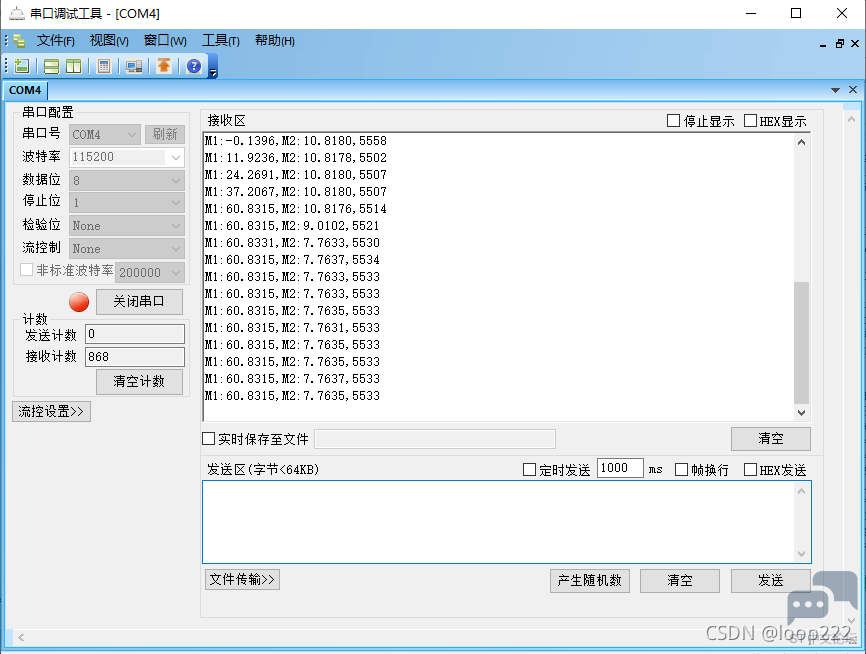
Task: Click the MDI child restore icon
Action: pyautogui.click(x=839, y=44)
